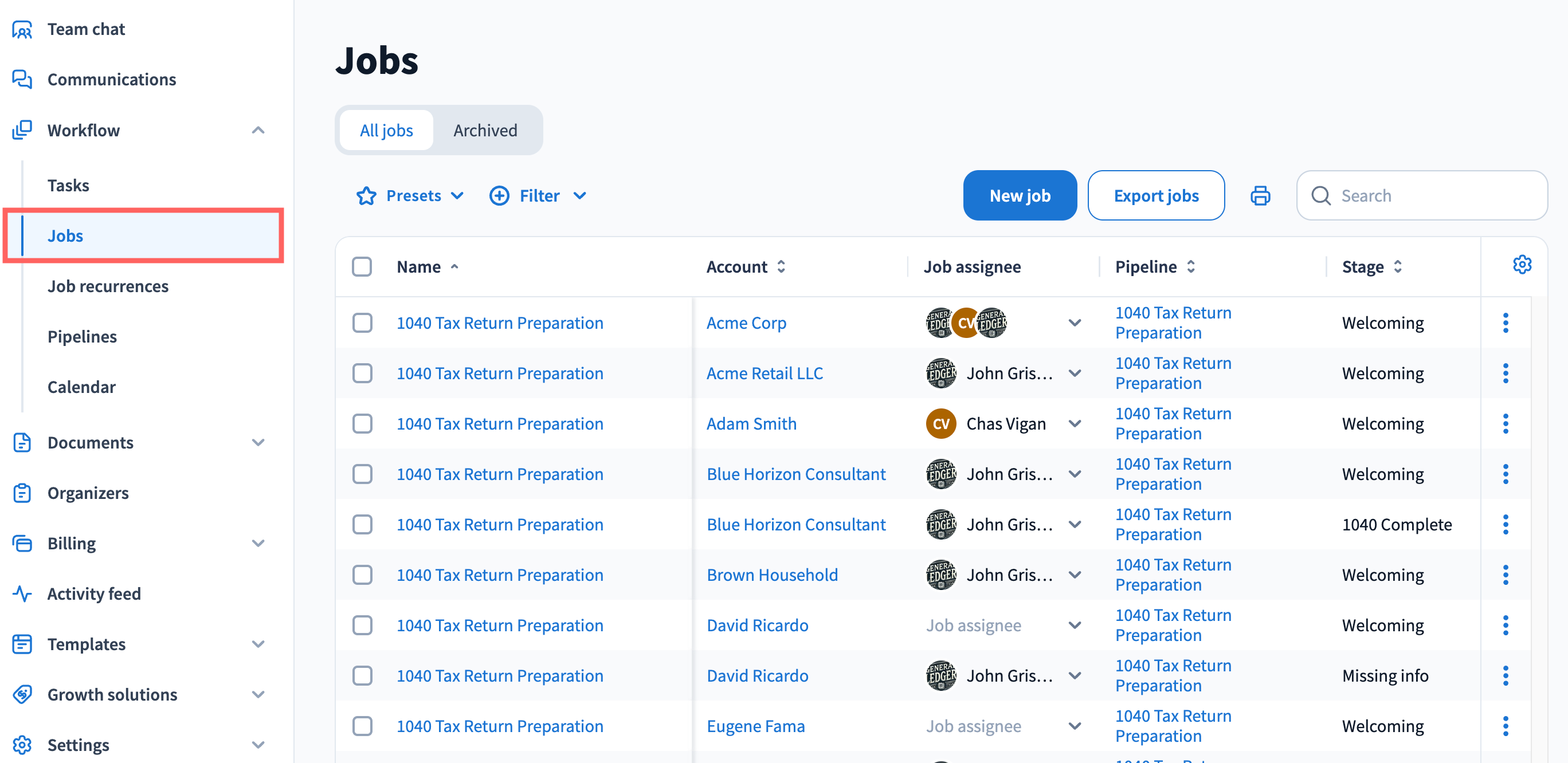This screenshot has height=763, width=1568.
Task: Expand the Filter dropdown
Action: pos(538,196)
